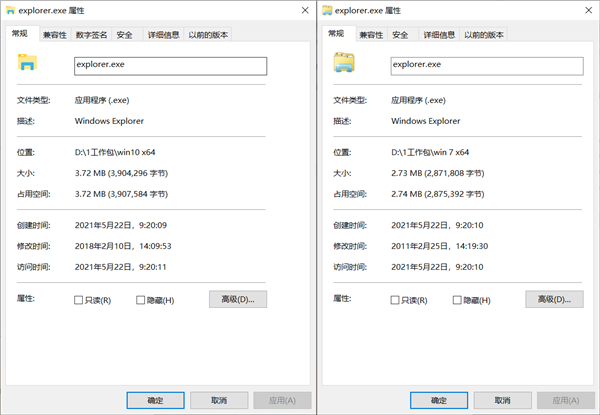Tick 隐藏(H) checkbox in win10 properties window

[x=140, y=300]
